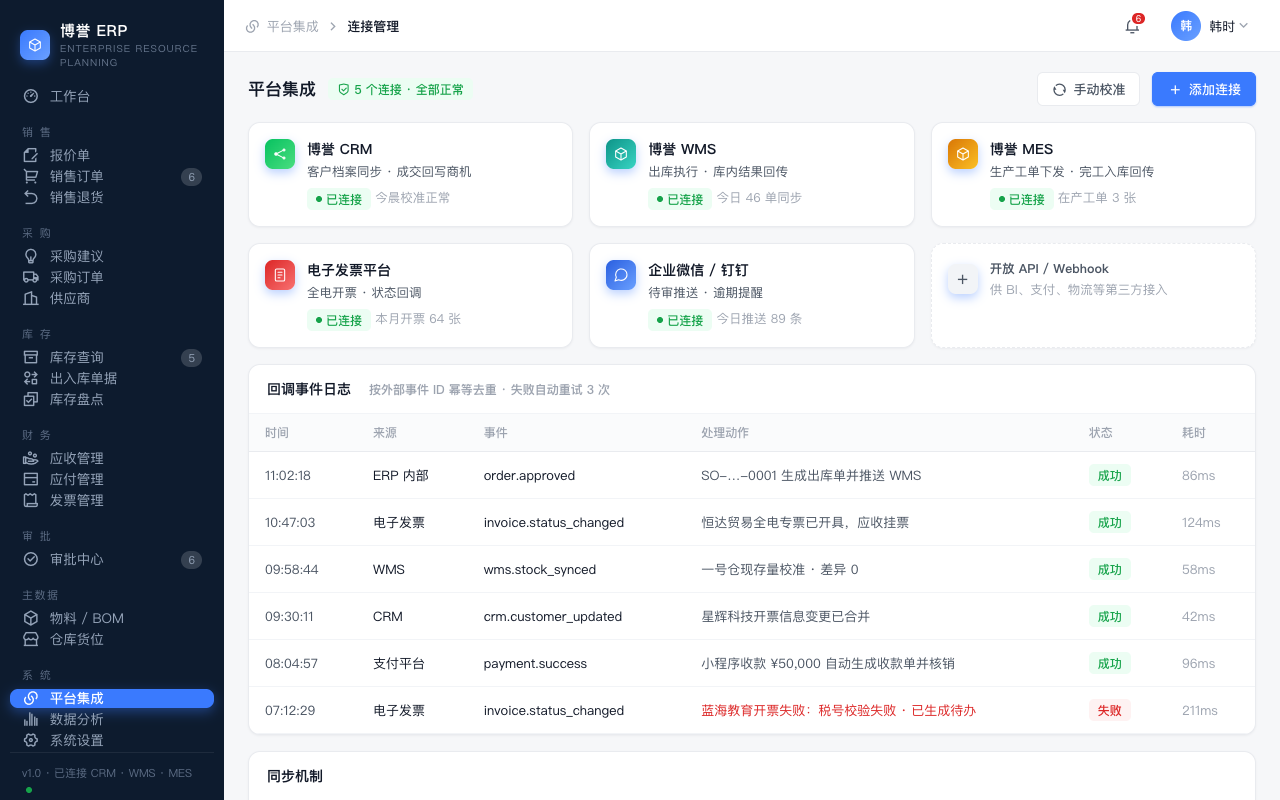The width and height of the screenshot is (1280, 800).
Task: Click the 博誉 WMS teal cube icon
Action: coord(621,154)
